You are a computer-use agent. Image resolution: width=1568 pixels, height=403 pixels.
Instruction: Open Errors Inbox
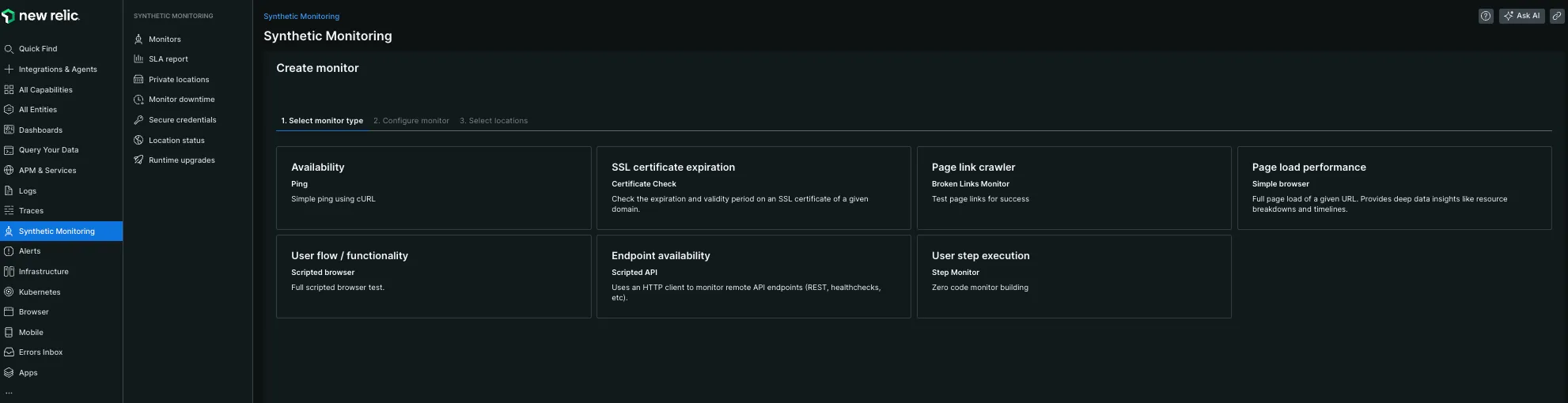(40, 352)
